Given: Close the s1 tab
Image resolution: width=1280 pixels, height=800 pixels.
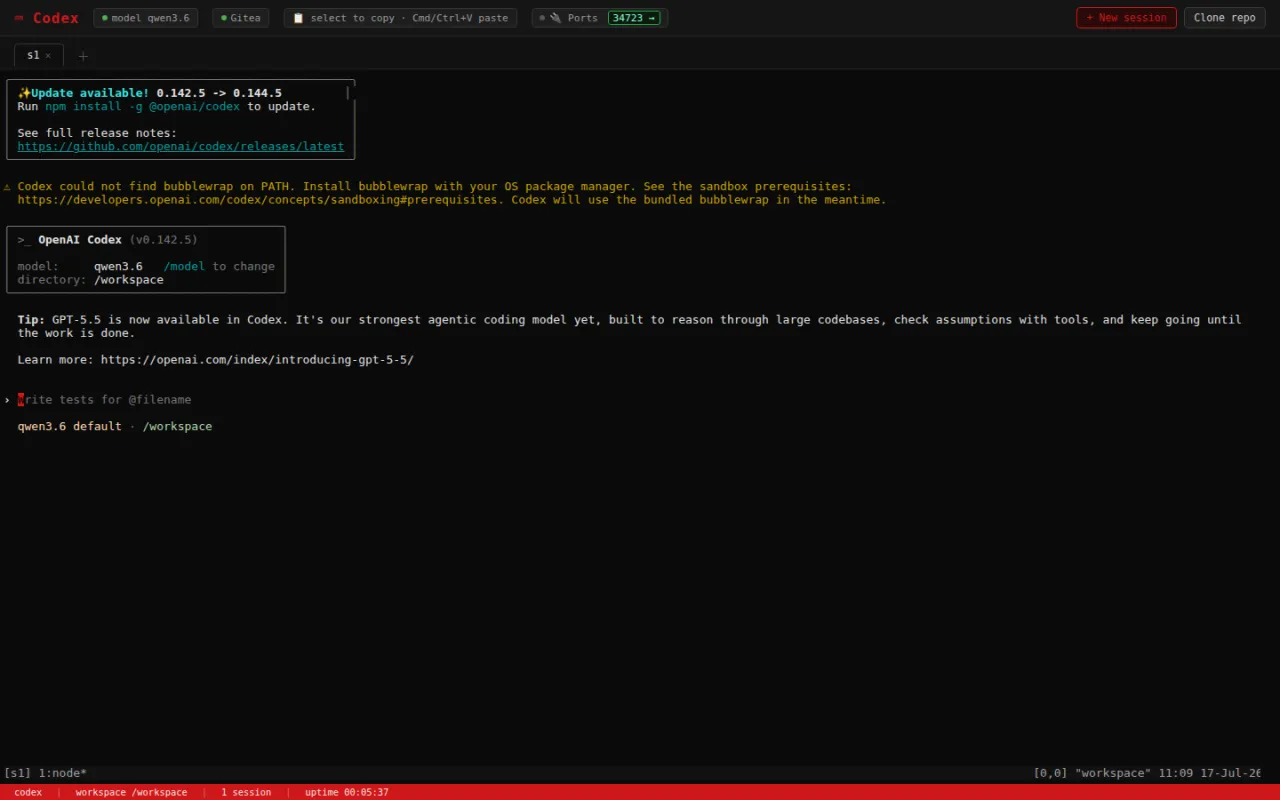Looking at the screenshot, I should (x=48, y=56).
